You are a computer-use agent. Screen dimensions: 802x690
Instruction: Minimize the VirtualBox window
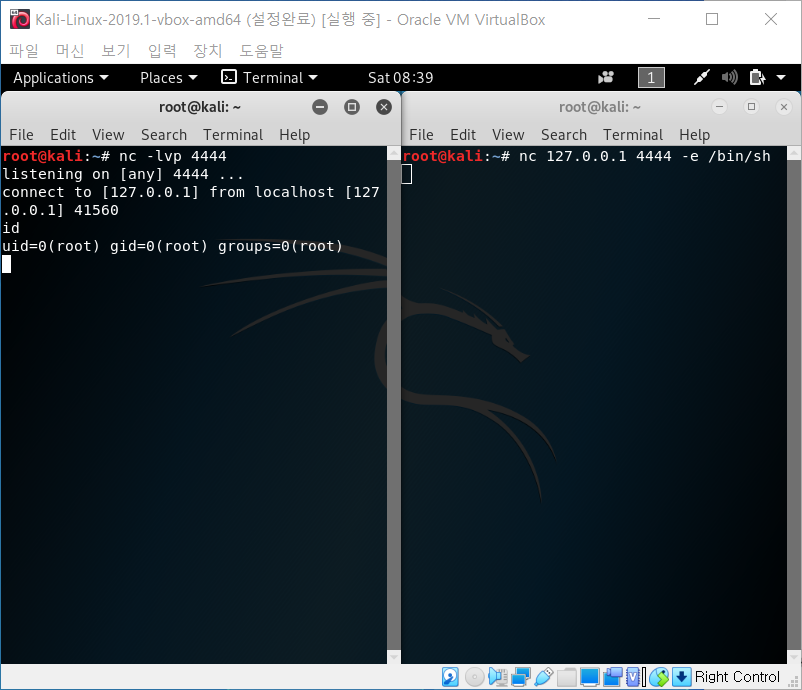(654, 19)
